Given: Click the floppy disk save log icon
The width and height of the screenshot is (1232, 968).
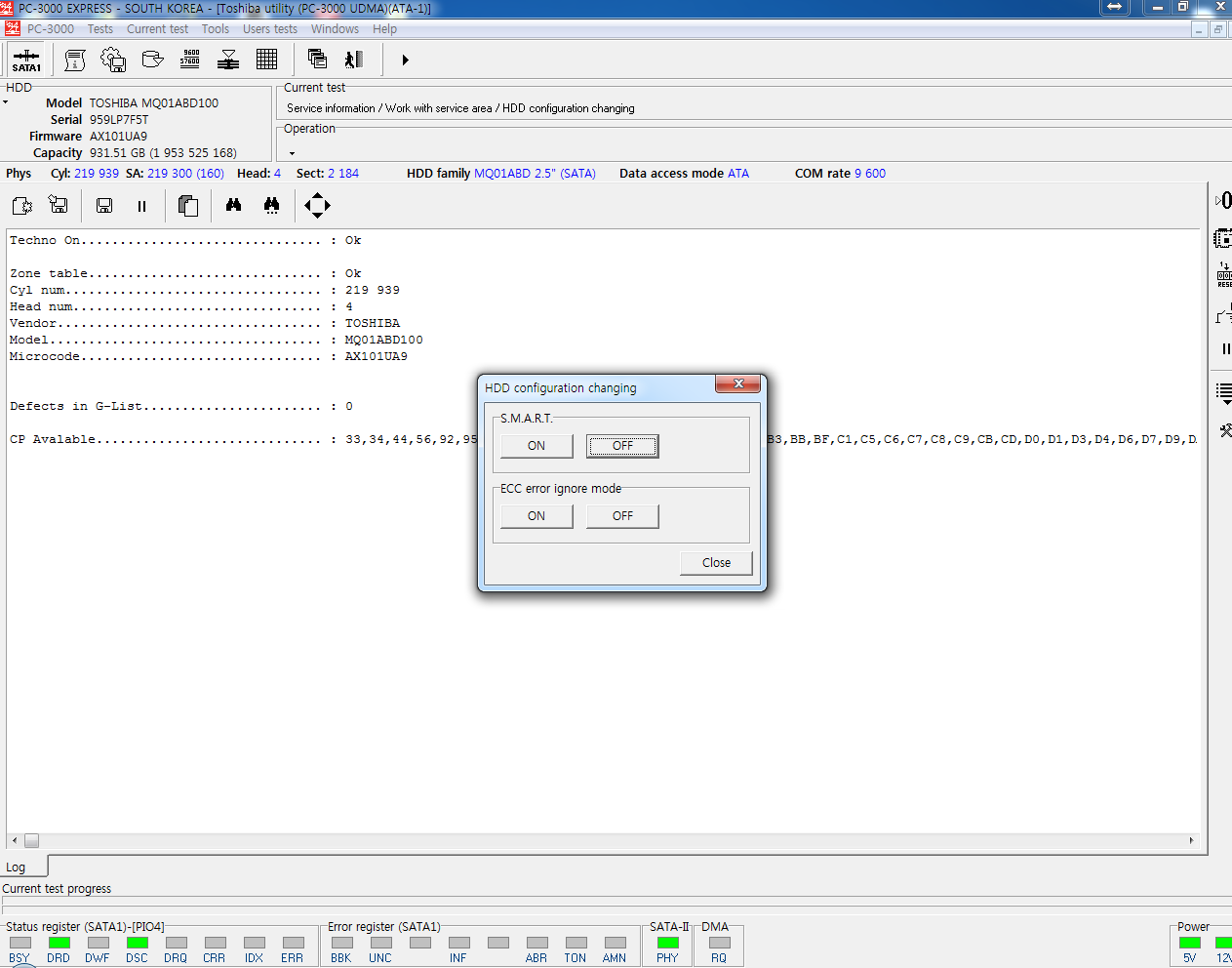Looking at the screenshot, I should (104, 205).
